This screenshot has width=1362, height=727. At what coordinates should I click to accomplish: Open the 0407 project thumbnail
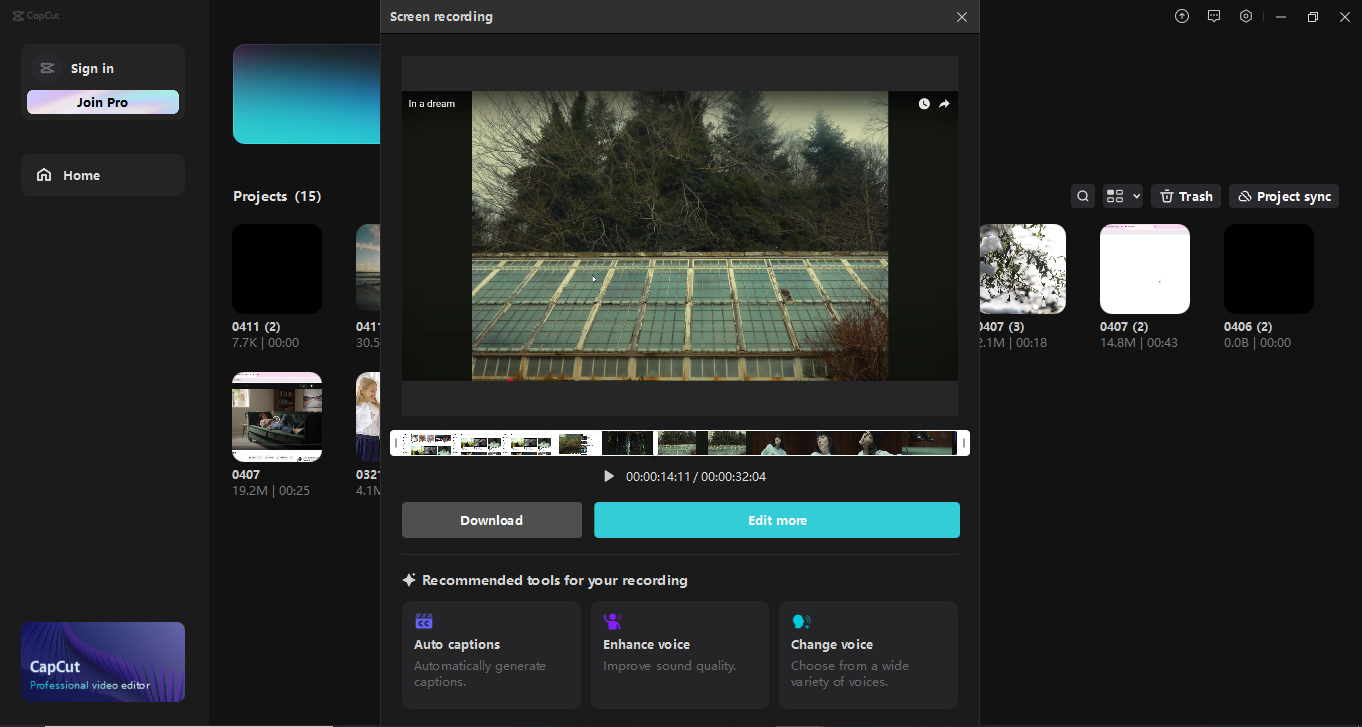pos(276,417)
